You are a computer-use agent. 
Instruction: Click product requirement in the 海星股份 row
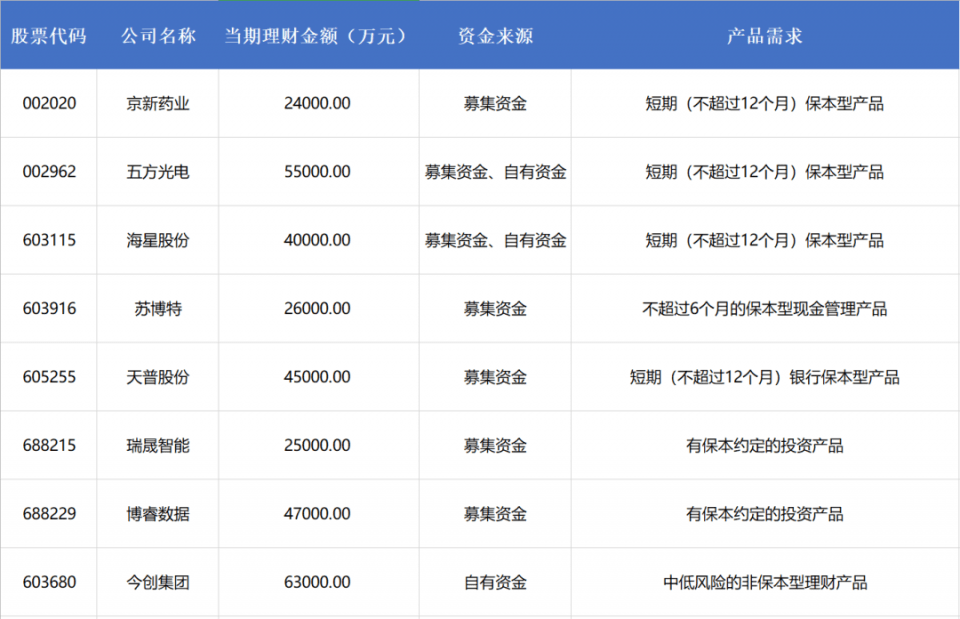click(x=765, y=241)
